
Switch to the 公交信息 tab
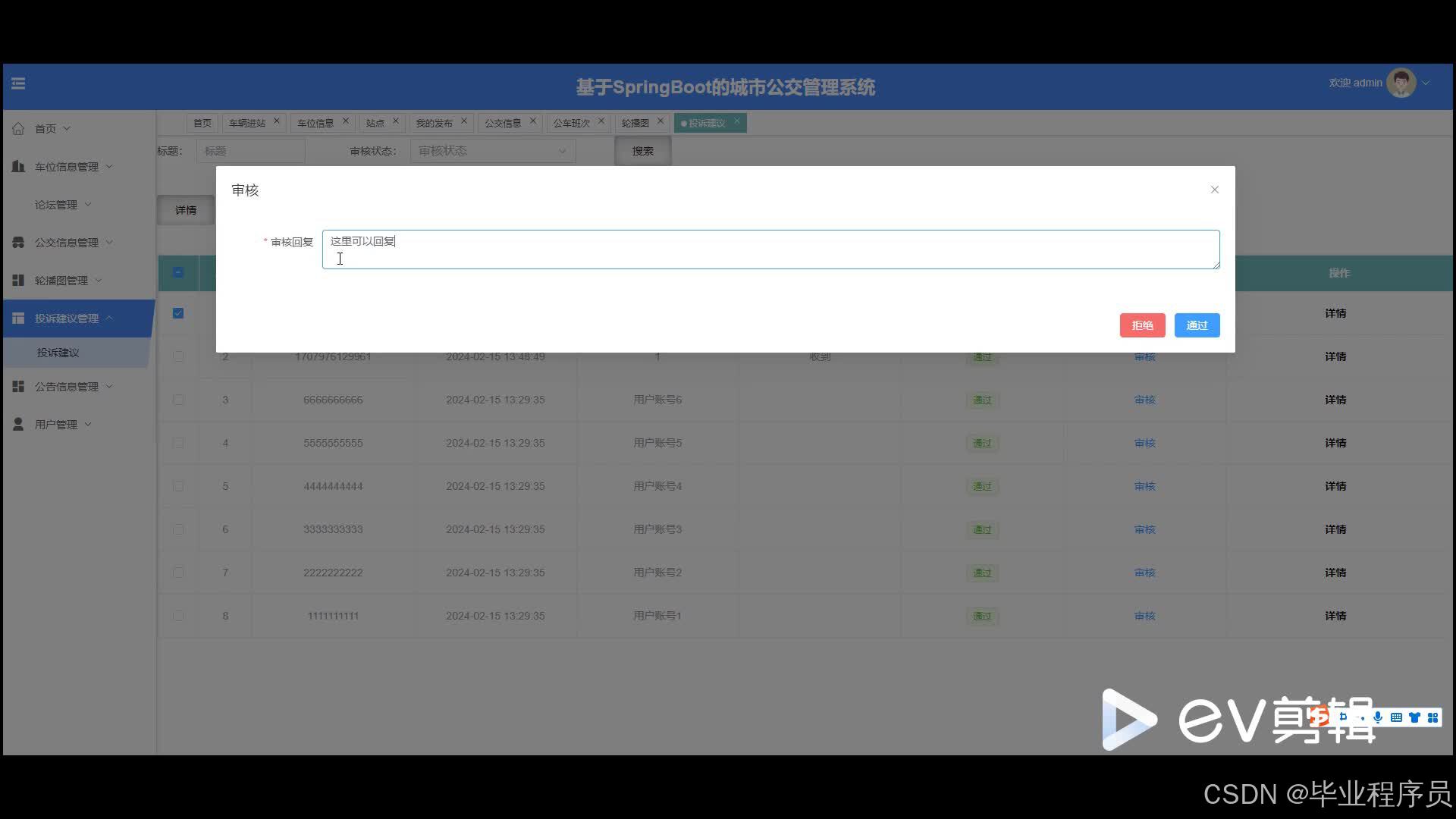coord(502,123)
